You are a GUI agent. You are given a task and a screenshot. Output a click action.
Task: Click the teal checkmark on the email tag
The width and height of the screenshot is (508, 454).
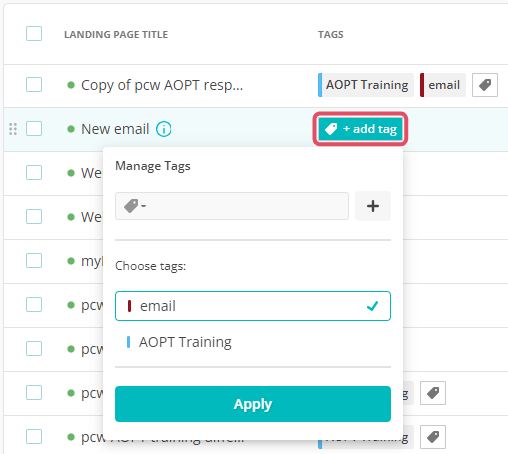pos(372,306)
